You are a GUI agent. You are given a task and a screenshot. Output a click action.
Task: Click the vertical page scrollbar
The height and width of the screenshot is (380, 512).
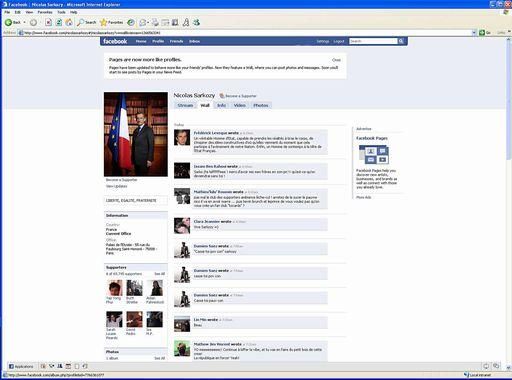[509, 200]
